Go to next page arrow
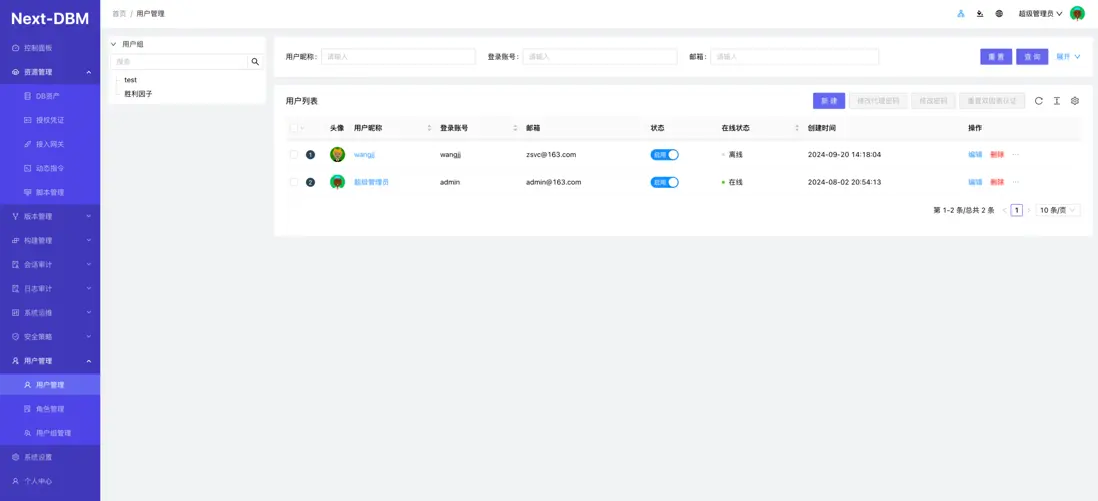1098x501 pixels. [x=1028, y=210]
